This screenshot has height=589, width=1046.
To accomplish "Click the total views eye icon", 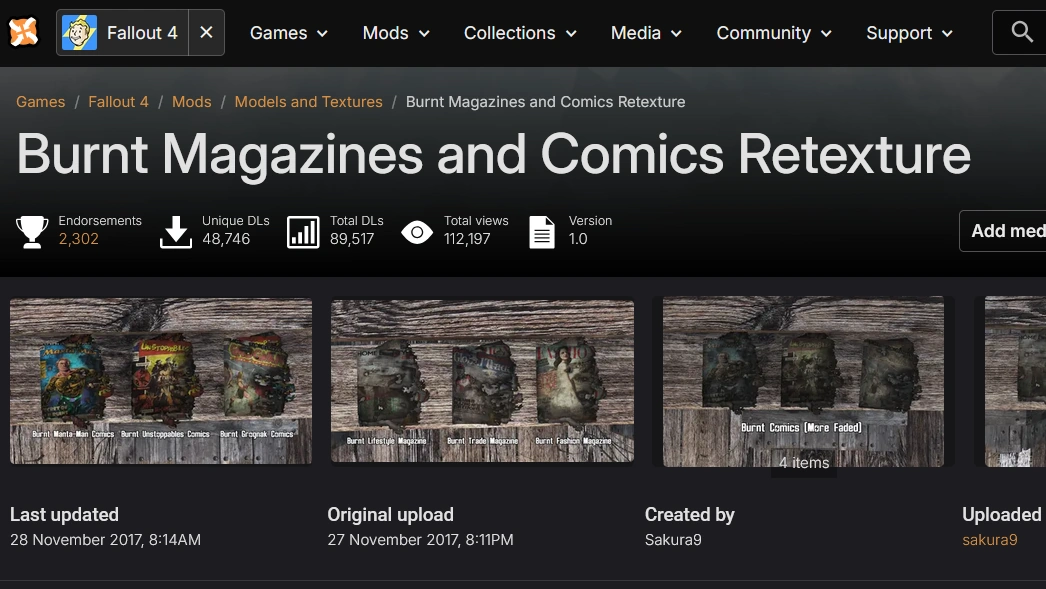I will [x=417, y=232].
